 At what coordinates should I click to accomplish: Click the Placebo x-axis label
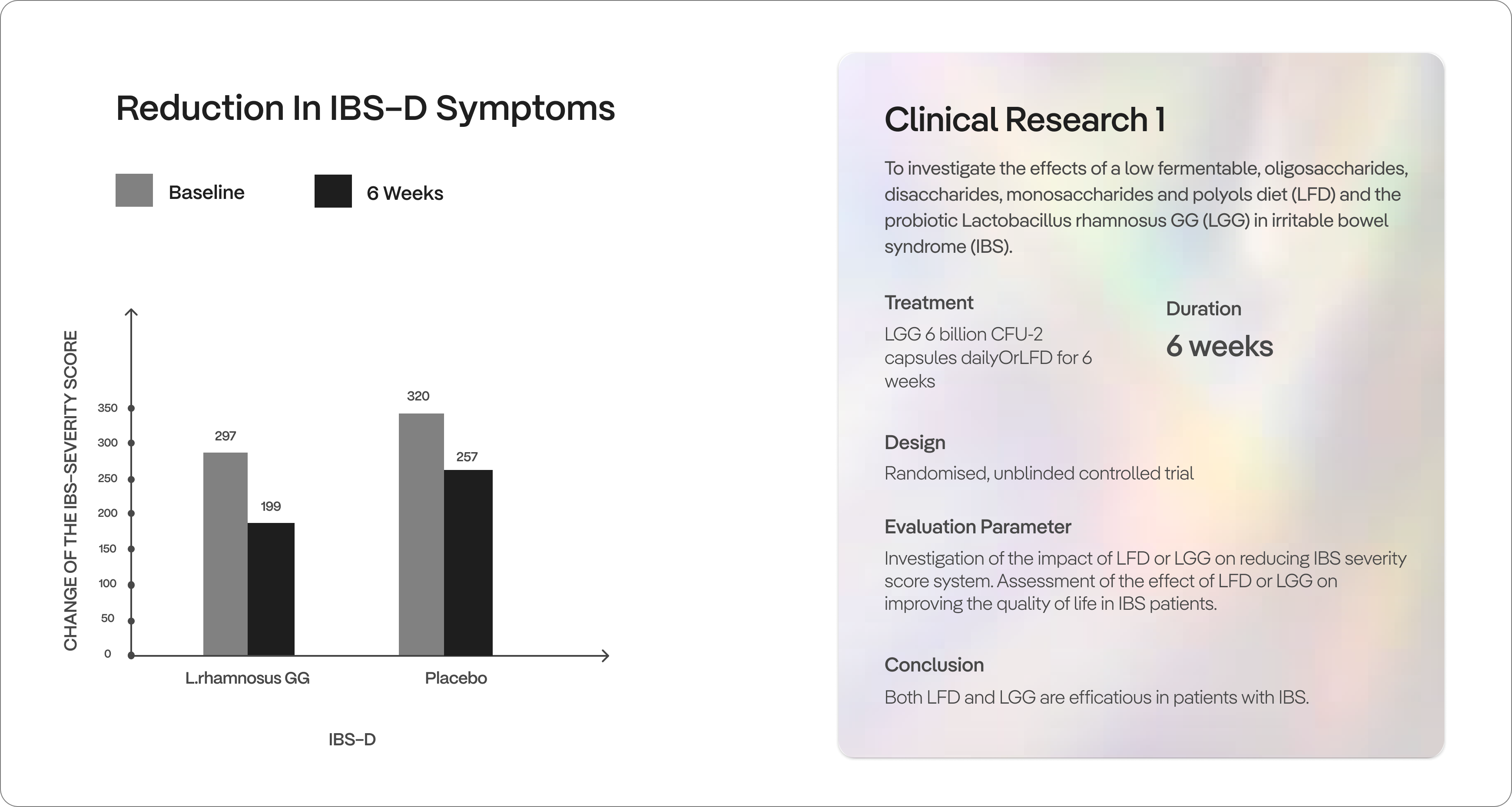point(455,678)
